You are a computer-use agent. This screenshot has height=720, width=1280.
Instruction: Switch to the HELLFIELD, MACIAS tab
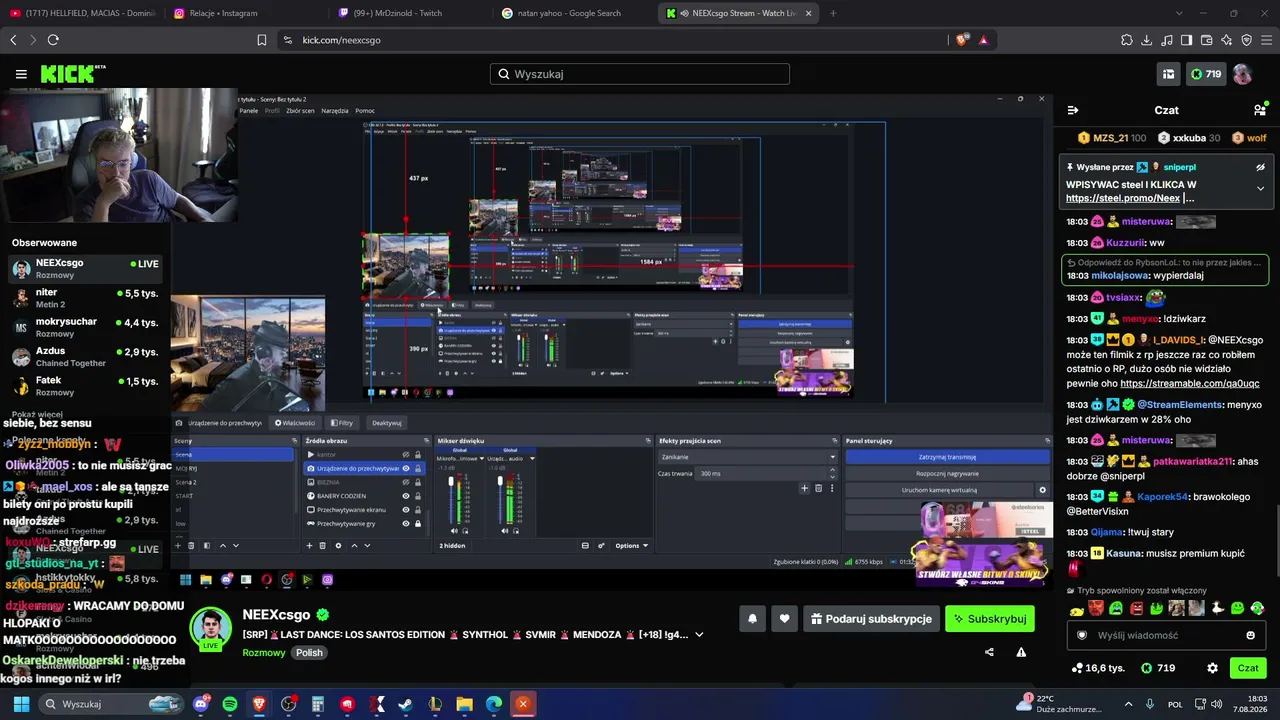(x=82, y=13)
